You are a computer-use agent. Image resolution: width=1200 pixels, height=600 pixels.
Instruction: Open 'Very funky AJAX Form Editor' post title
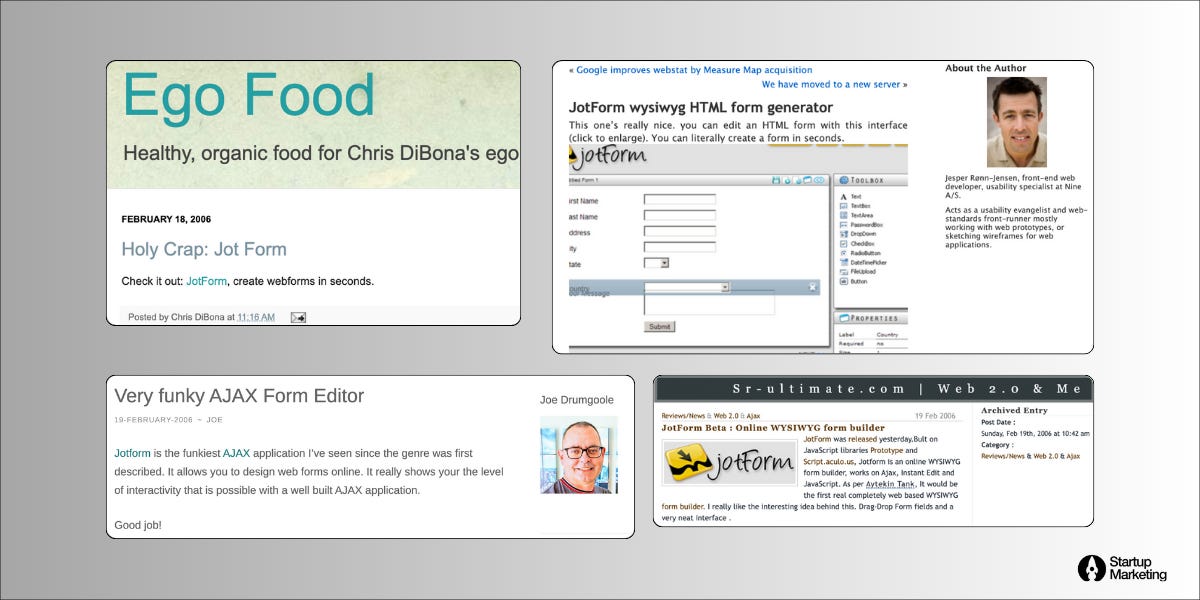(x=239, y=396)
